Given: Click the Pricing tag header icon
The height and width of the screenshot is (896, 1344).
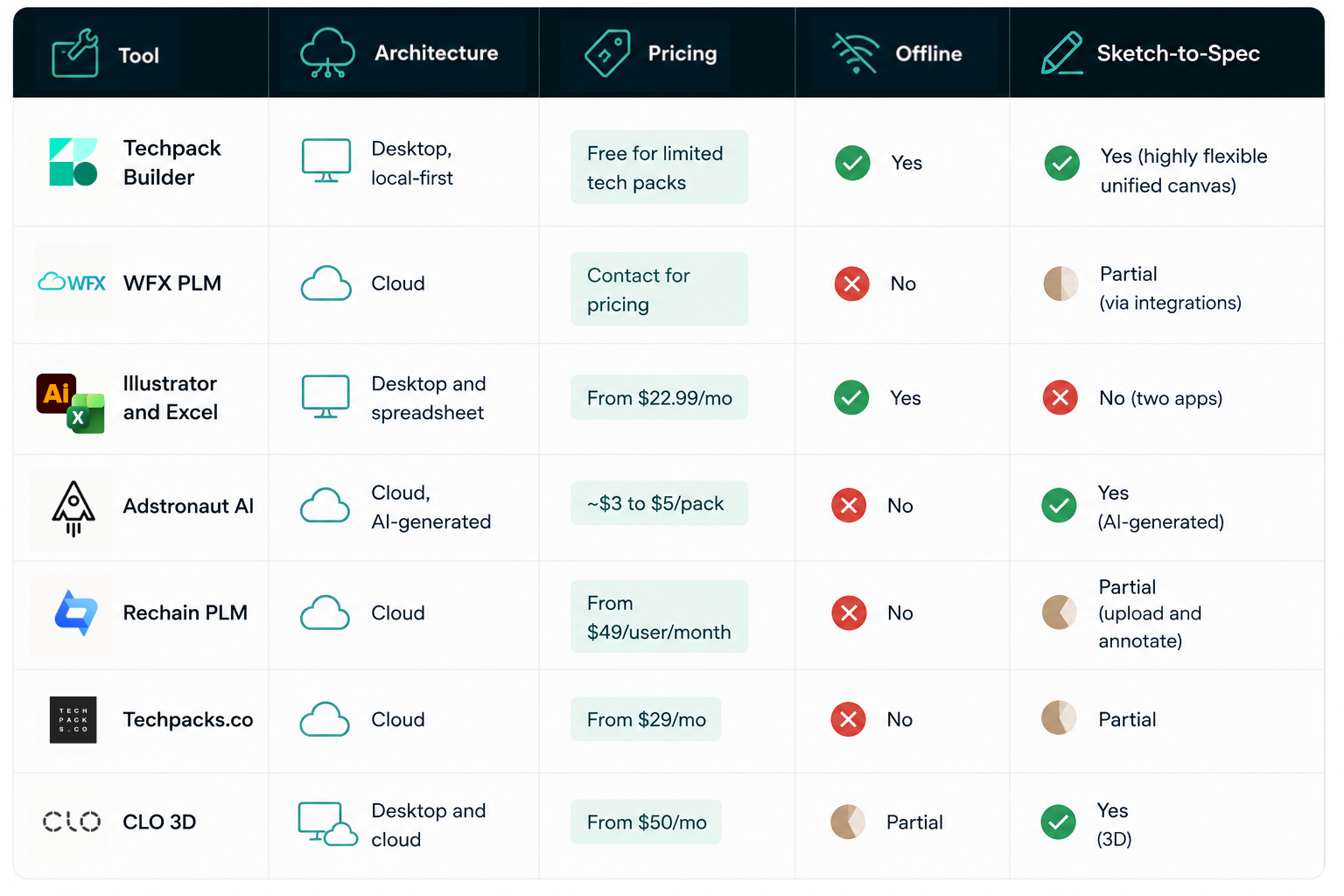Looking at the screenshot, I should click(x=607, y=52).
